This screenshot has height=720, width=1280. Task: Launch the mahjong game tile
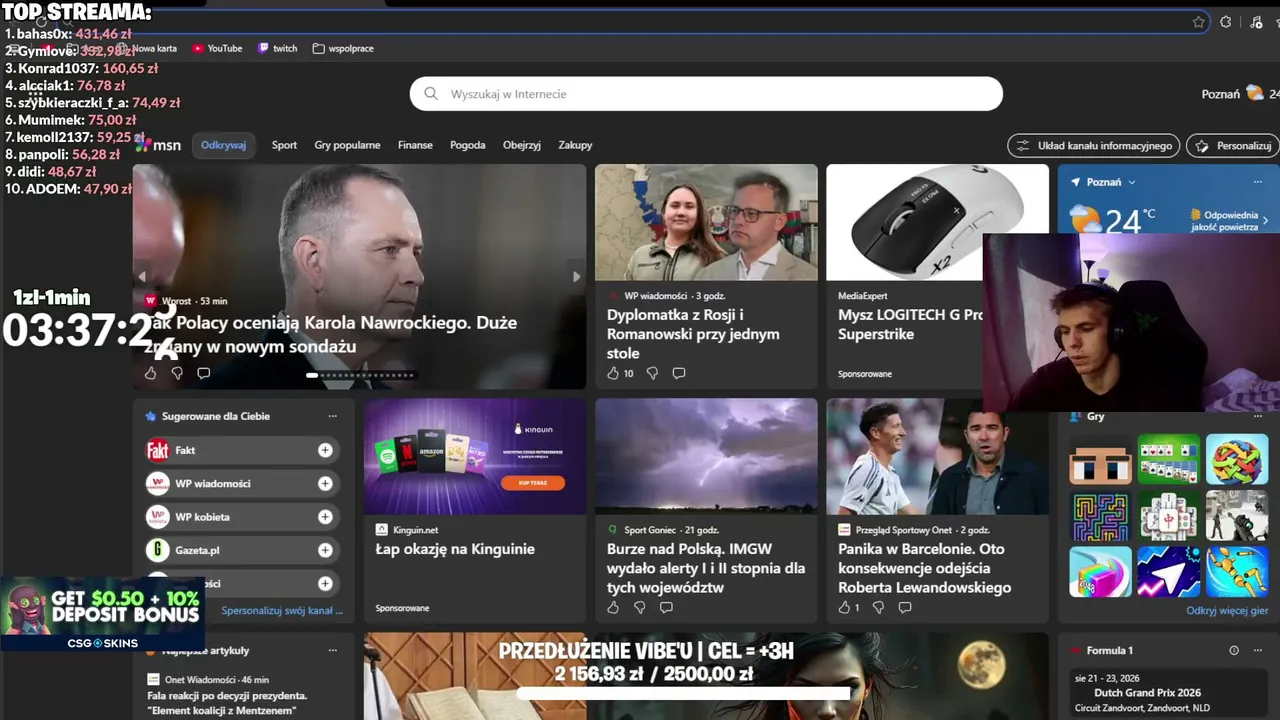pos(1169,515)
